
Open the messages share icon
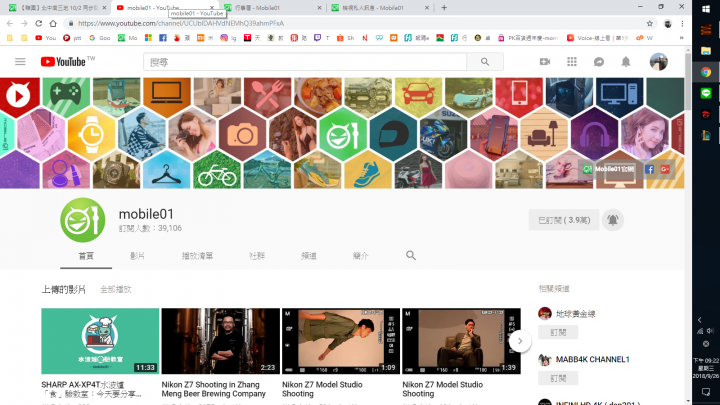[x=599, y=62]
